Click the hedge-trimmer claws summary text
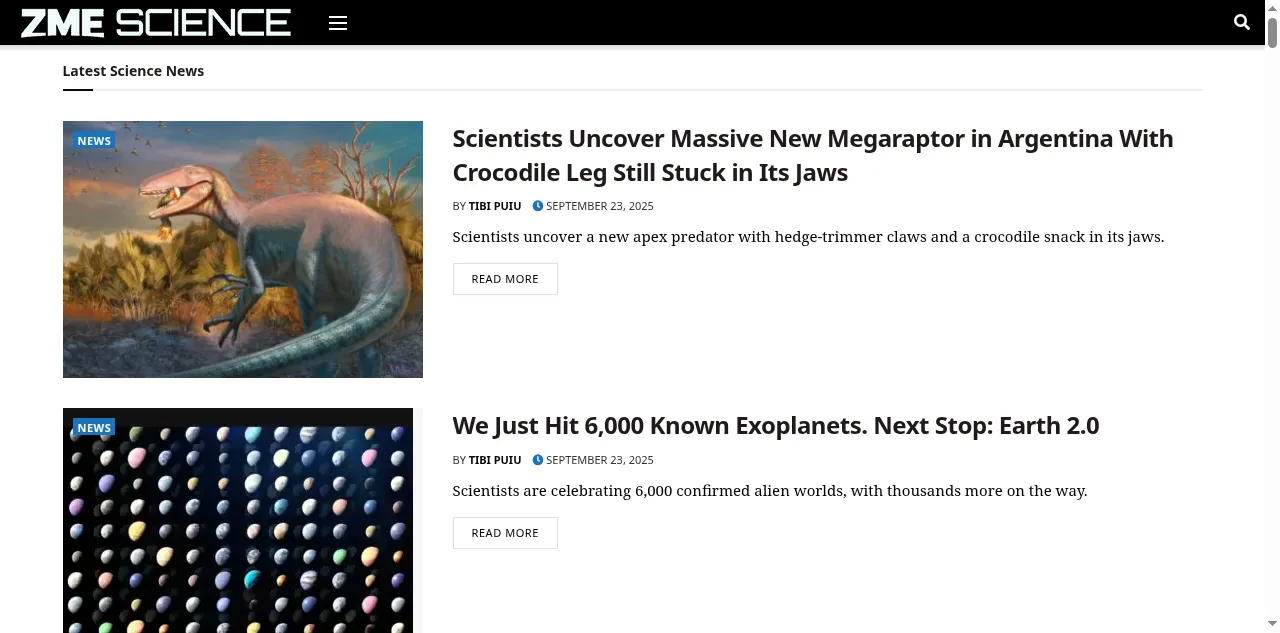Image resolution: width=1280 pixels, height=633 pixels. [x=808, y=237]
